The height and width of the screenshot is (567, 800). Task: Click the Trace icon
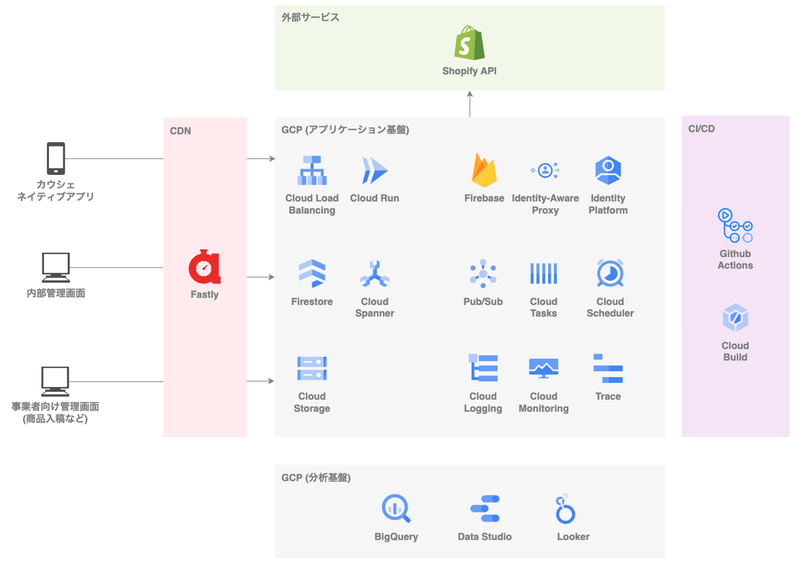(608, 368)
